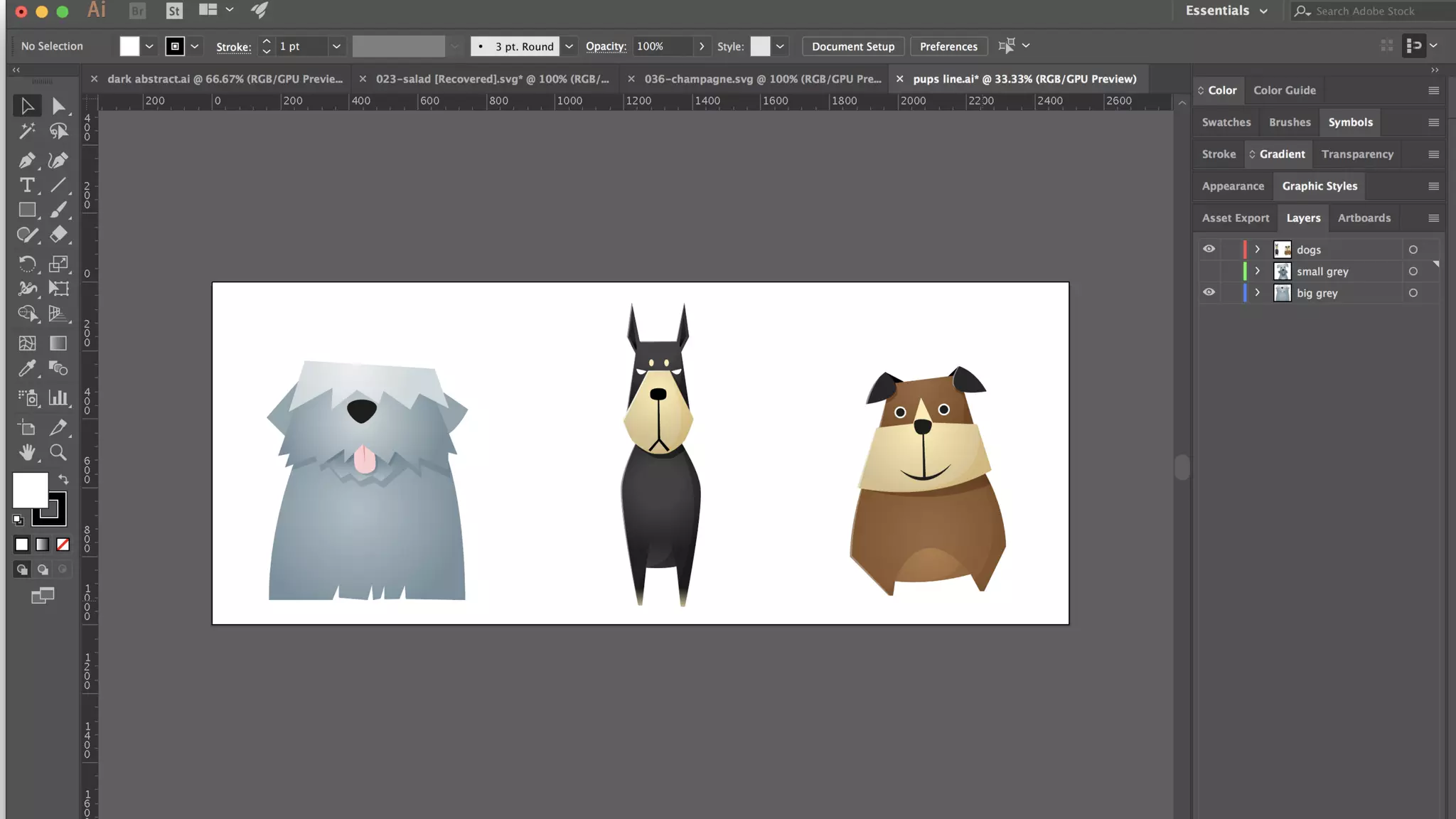
Task: Click the Document Setup button
Action: pyautogui.click(x=853, y=46)
